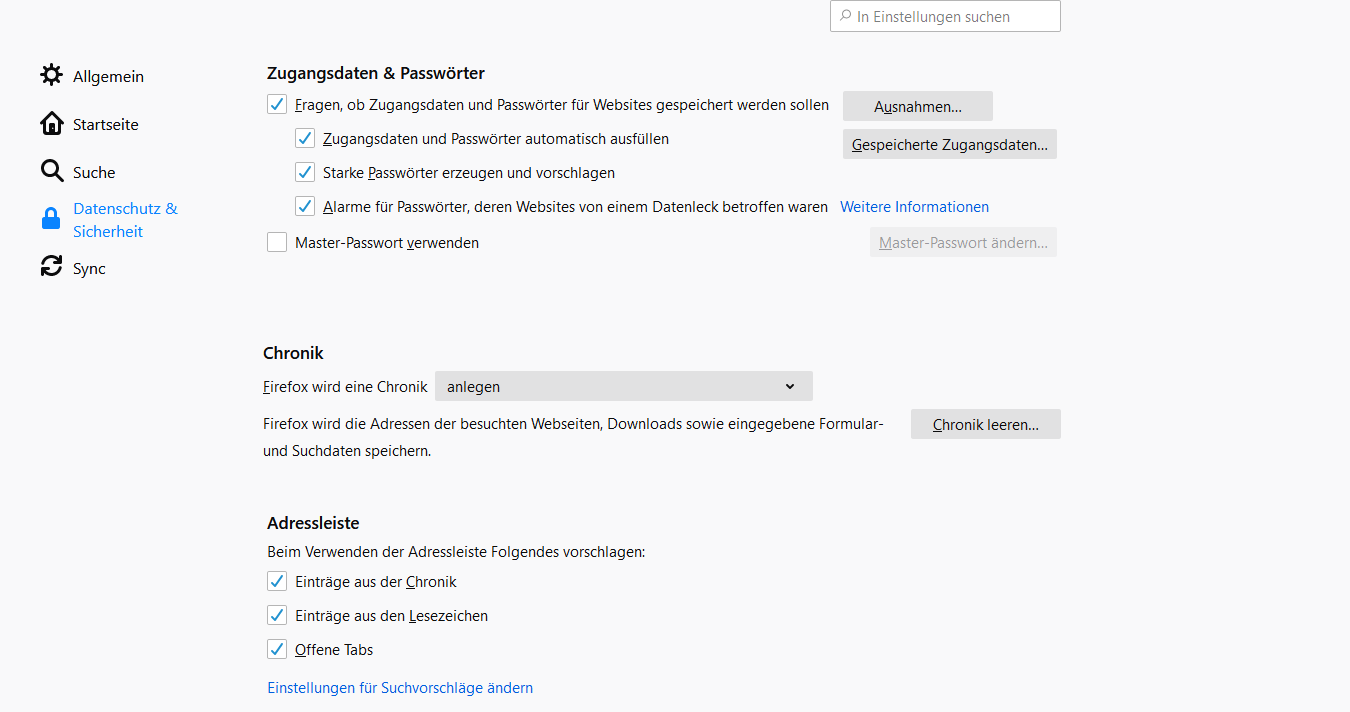Image resolution: width=1350 pixels, height=712 pixels.
Task: Uncheck saving Zugangsdaten und Passwörter prompt
Action: [x=277, y=104]
